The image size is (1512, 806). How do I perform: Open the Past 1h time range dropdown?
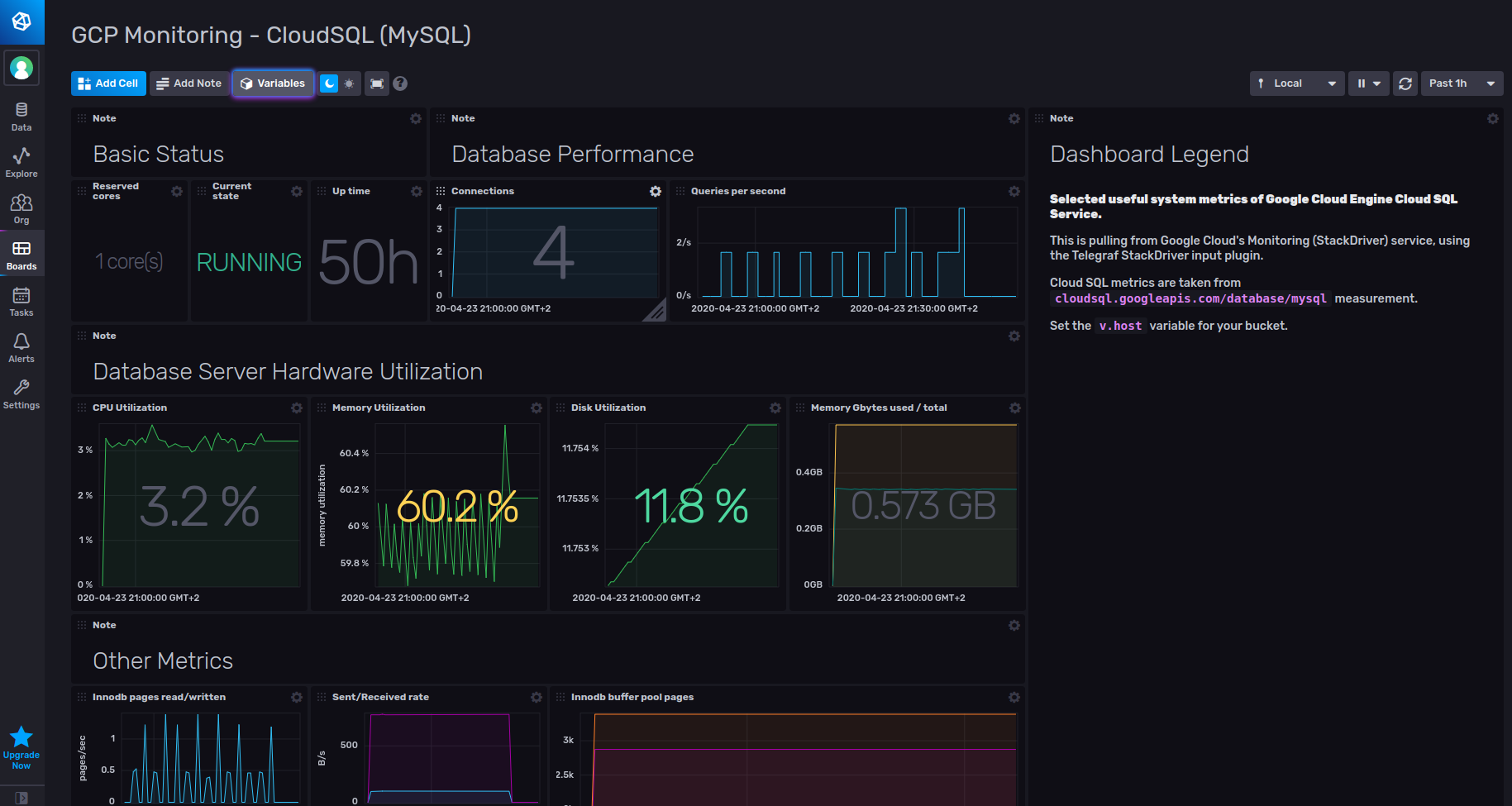coord(1462,83)
